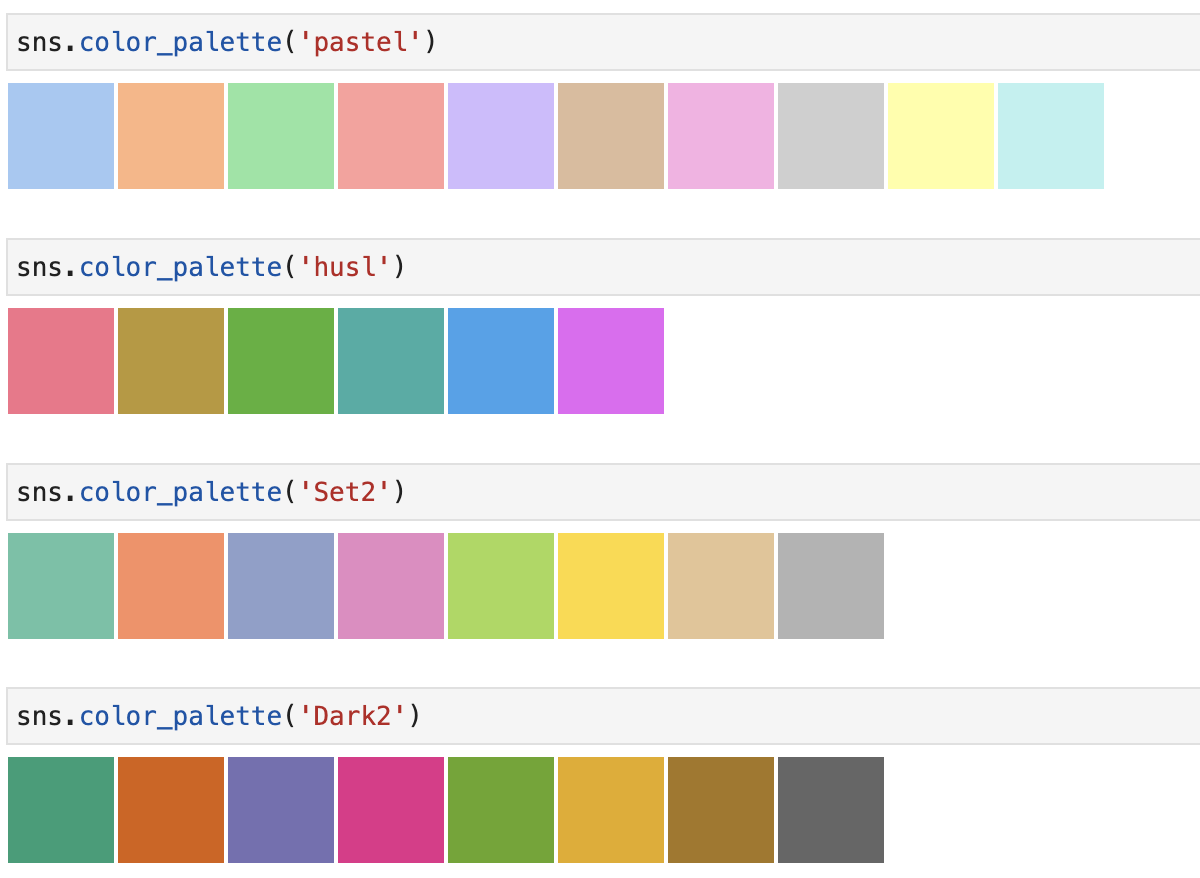Viewport: 1200px width, 878px height.
Task: Pick the purple swatch in Dark2 palette
Action: (281, 810)
